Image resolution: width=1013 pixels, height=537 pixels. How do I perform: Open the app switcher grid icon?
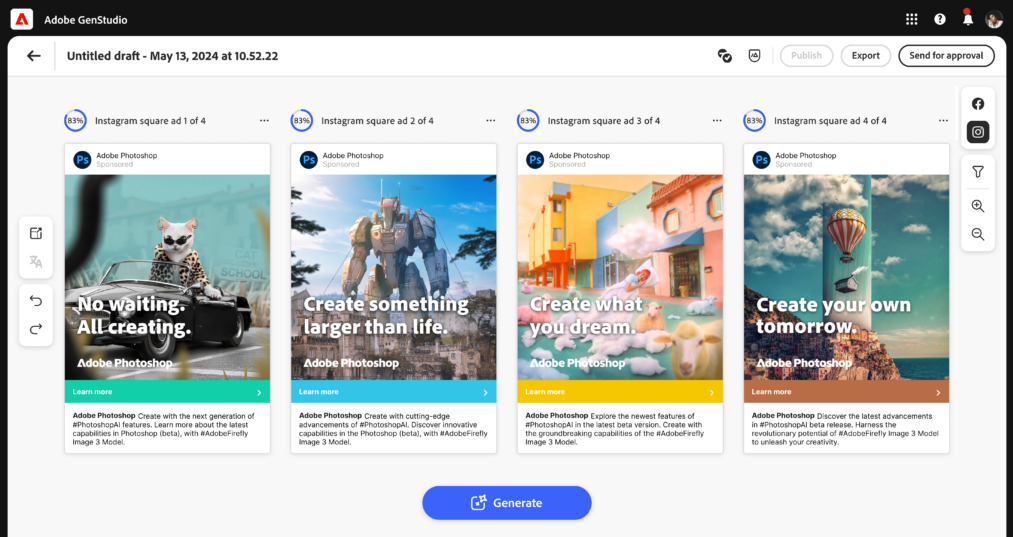[x=911, y=19]
